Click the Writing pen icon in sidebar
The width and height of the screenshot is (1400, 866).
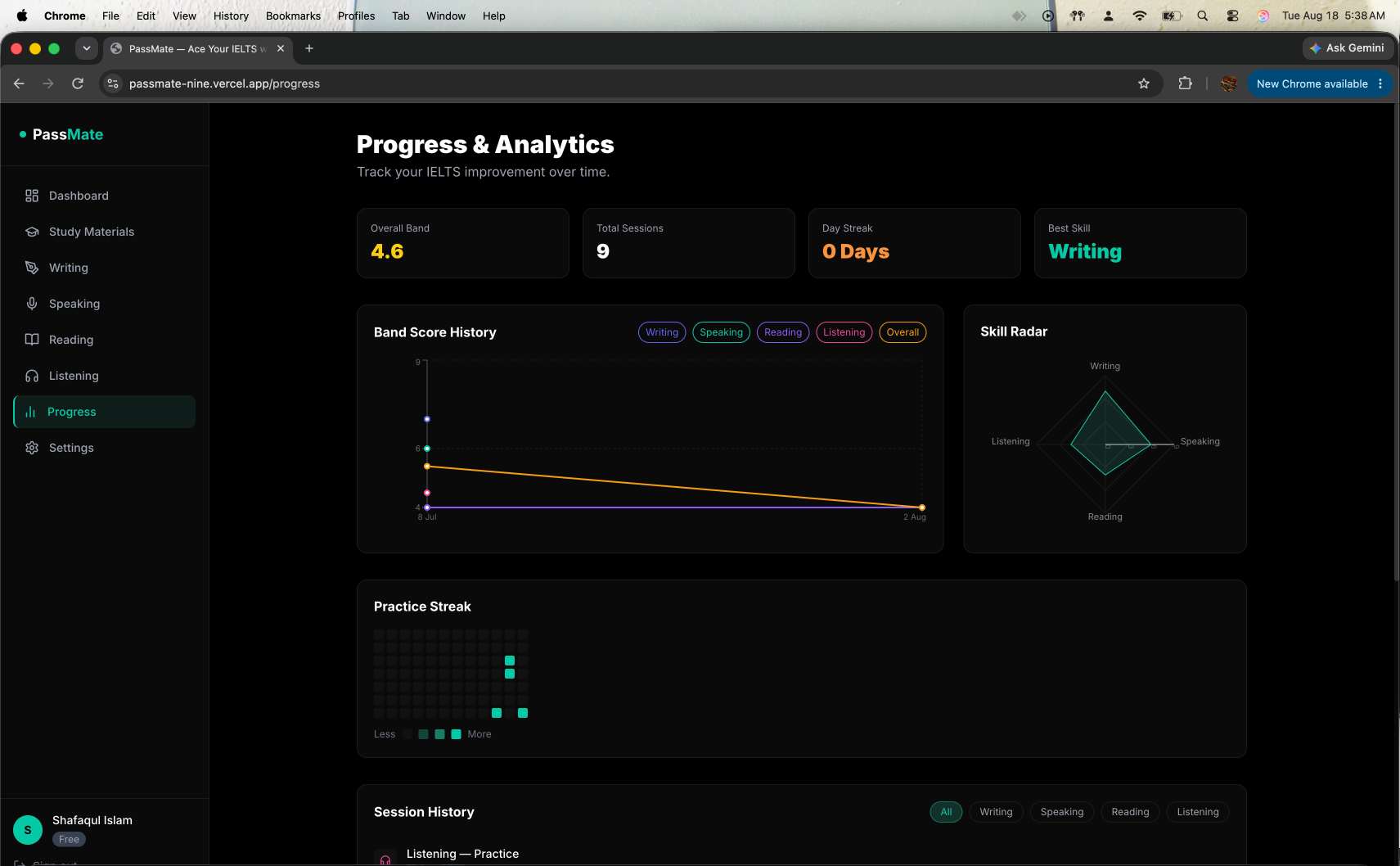tap(32, 268)
